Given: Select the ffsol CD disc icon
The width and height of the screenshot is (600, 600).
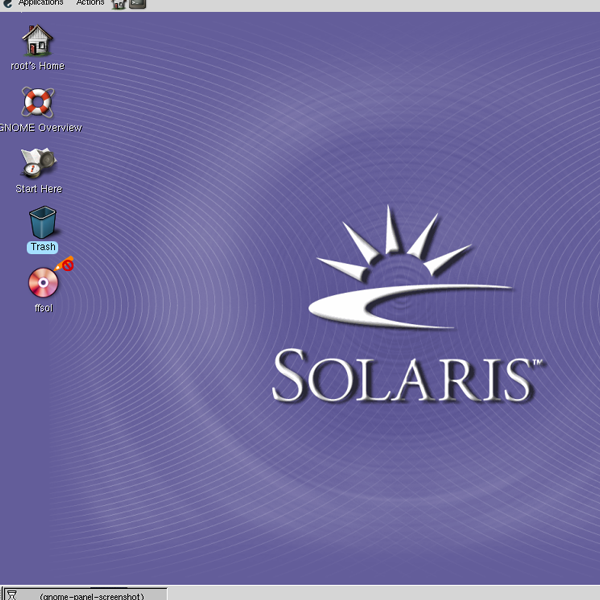Looking at the screenshot, I should tap(43, 282).
